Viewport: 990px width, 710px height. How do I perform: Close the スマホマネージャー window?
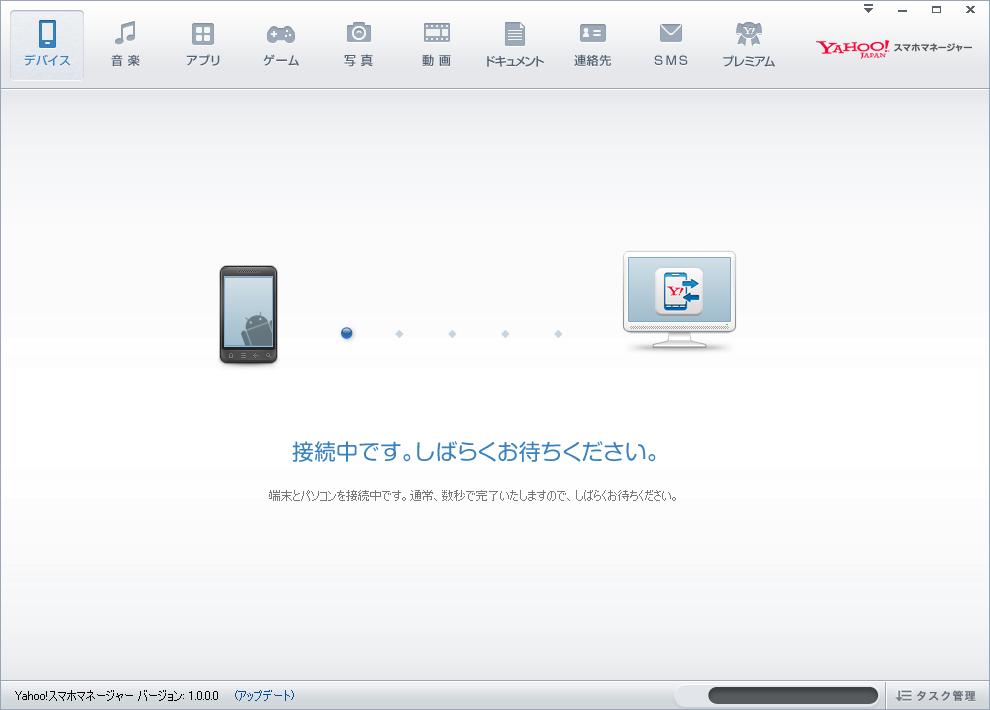(970, 9)
